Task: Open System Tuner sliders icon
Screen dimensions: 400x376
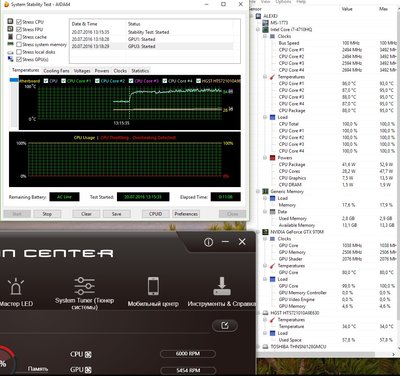Action: 84,286
